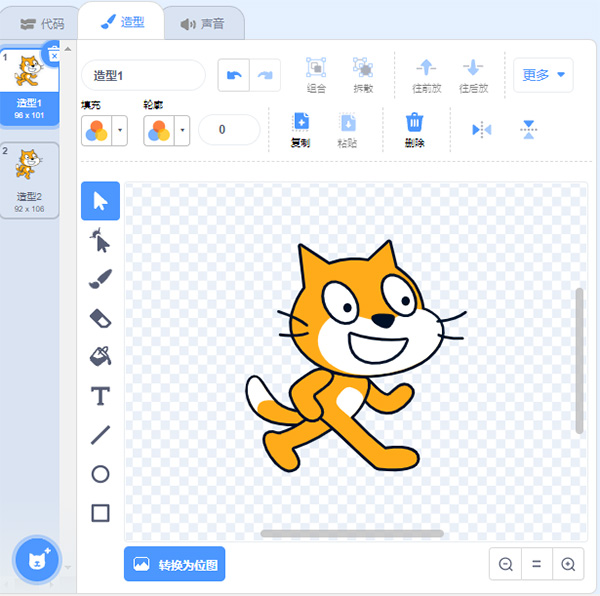Select costume thumbnail 造型2
Screen dimensions: 600x596
[29, 180]
